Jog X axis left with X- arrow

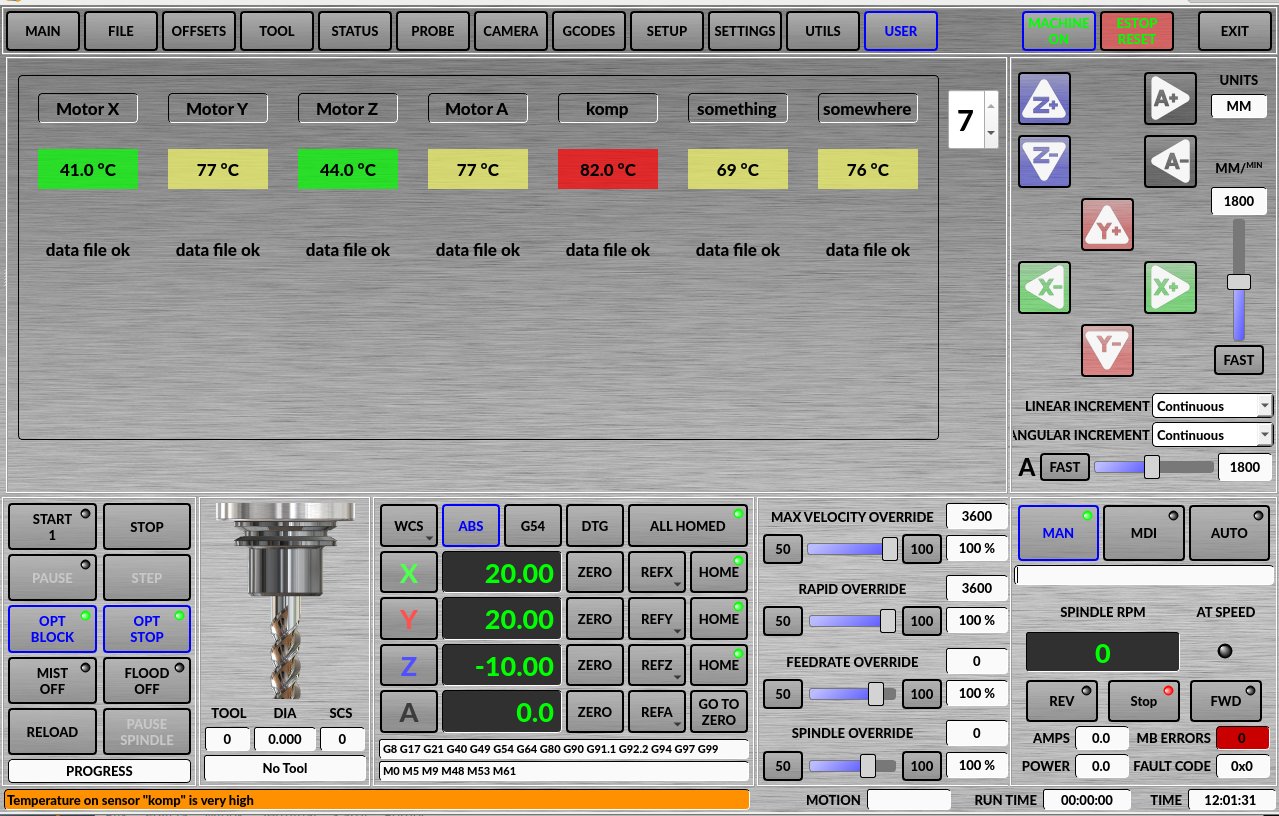pos(1044,288)
